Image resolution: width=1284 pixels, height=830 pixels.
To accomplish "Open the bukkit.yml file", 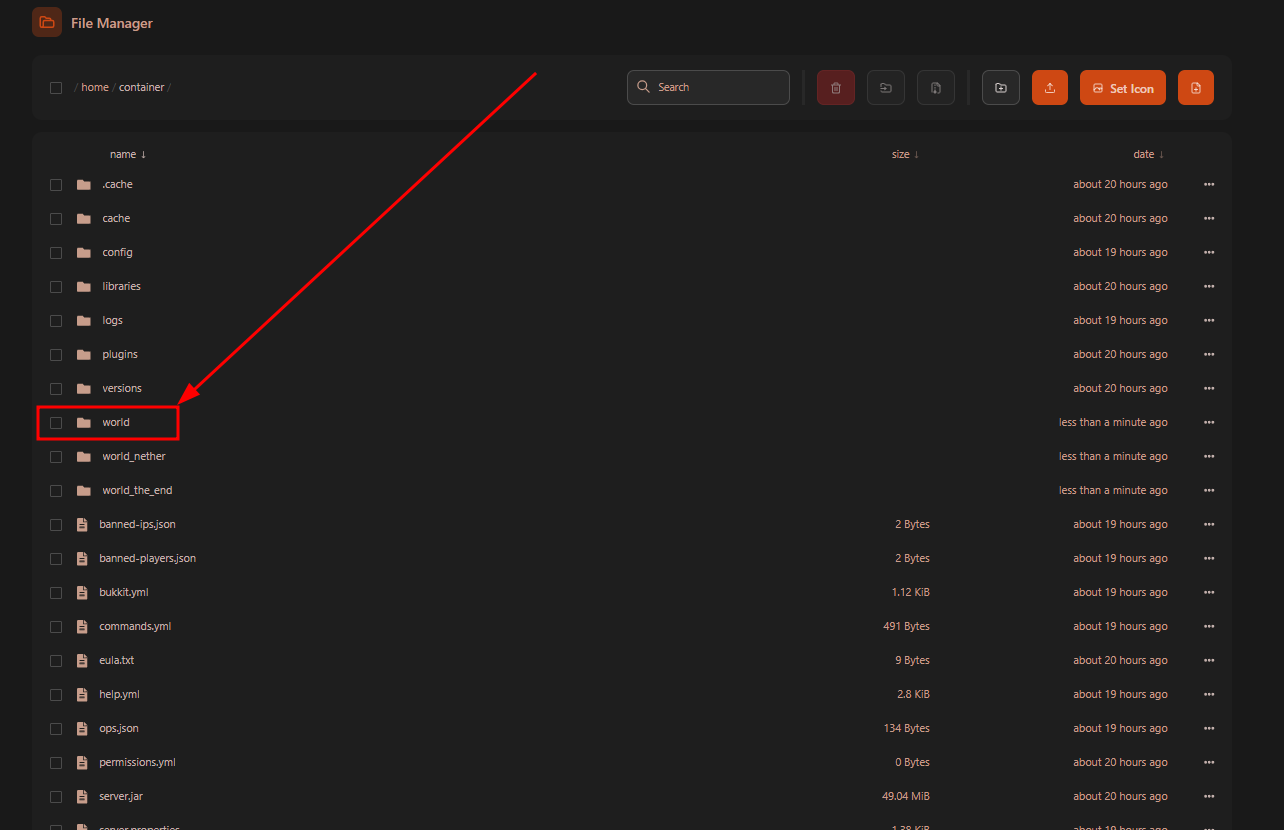I will (124, 593).
